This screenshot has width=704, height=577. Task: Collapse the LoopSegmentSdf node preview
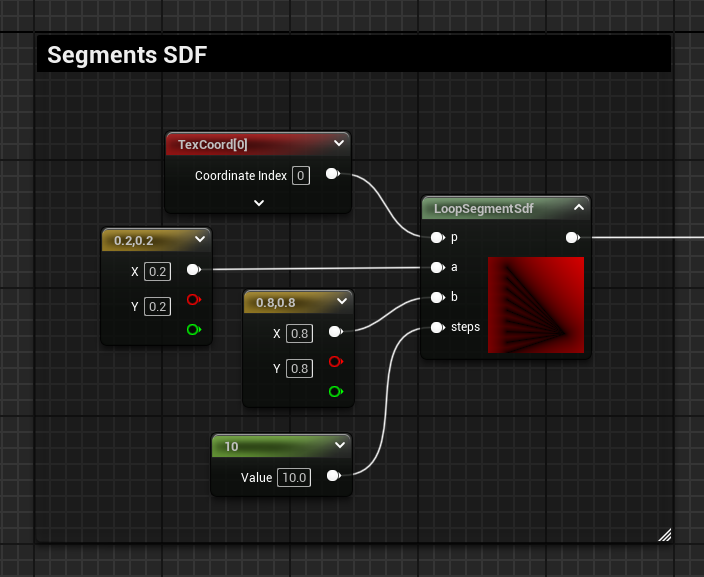pos(578,208)
